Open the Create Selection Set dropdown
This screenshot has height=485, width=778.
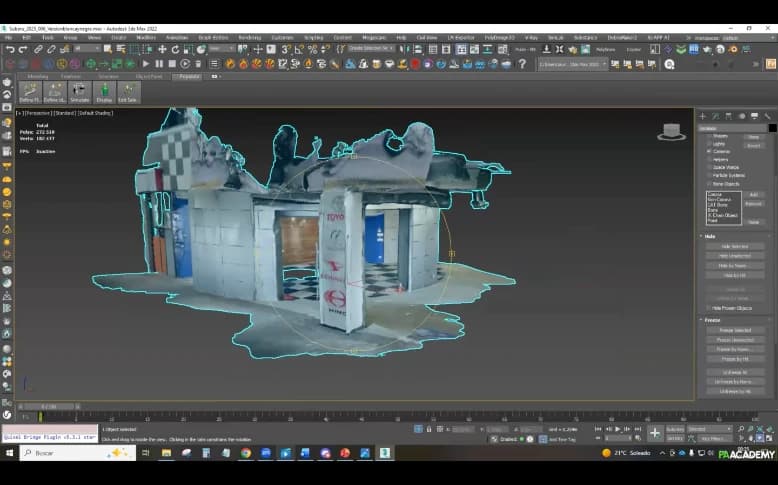point(371,49)
